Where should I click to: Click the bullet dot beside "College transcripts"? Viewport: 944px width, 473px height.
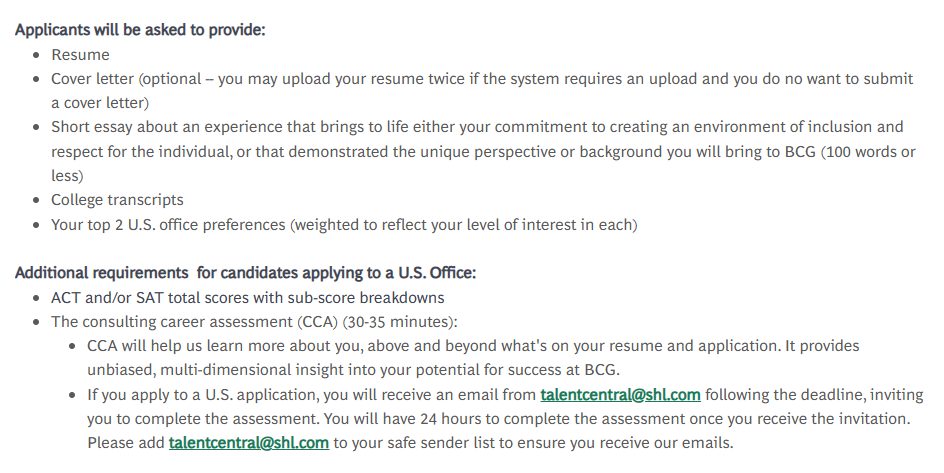coord(37,200)
